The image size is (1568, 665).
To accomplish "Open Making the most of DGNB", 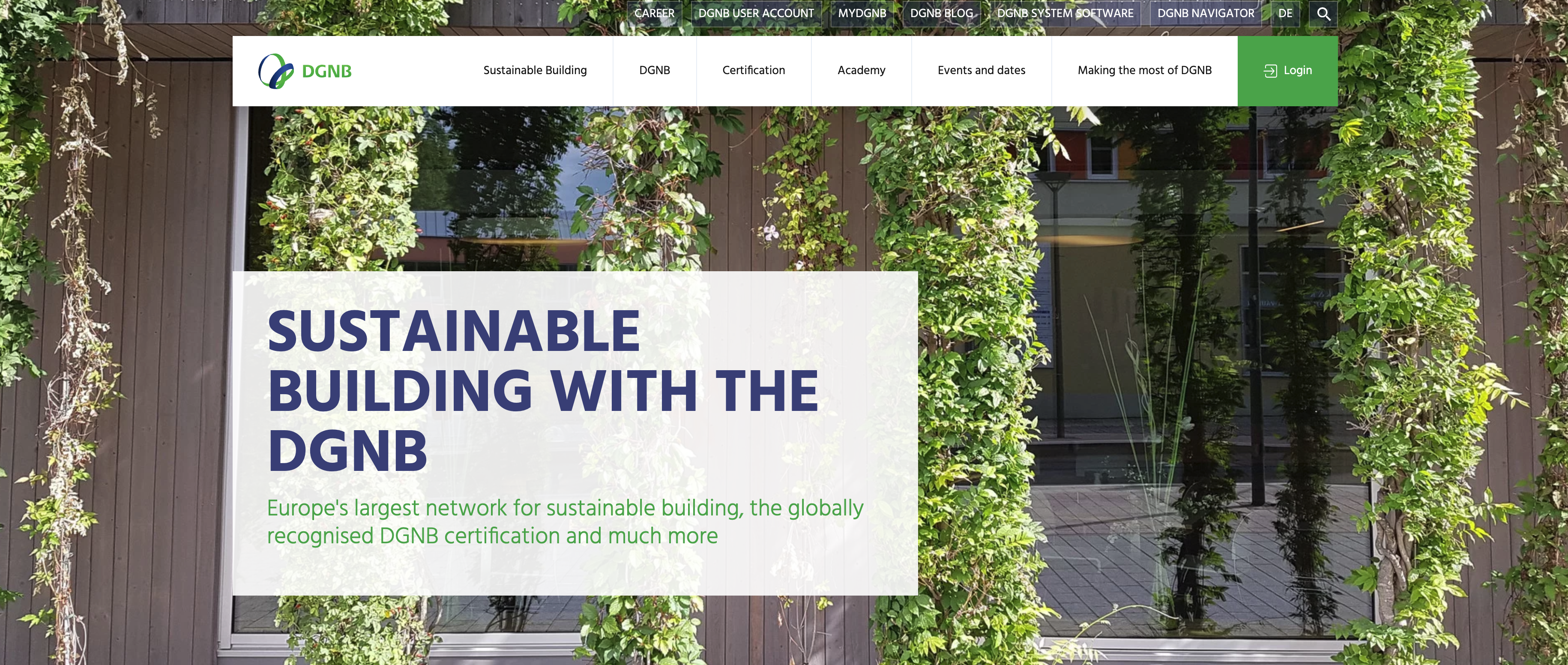I will click(1144, 71).
